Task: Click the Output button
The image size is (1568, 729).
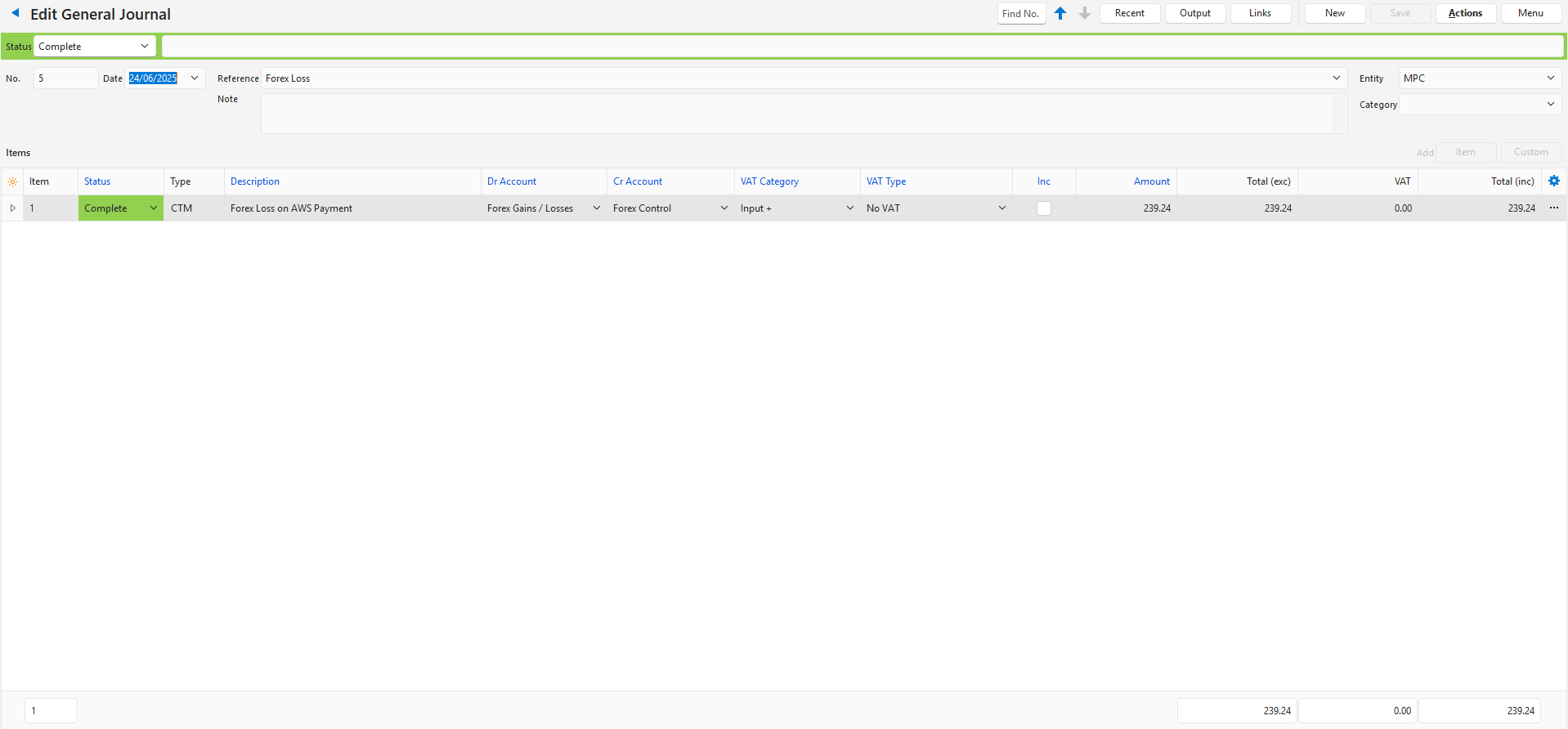Action: pyautogui.click(x=1194, y=13)
